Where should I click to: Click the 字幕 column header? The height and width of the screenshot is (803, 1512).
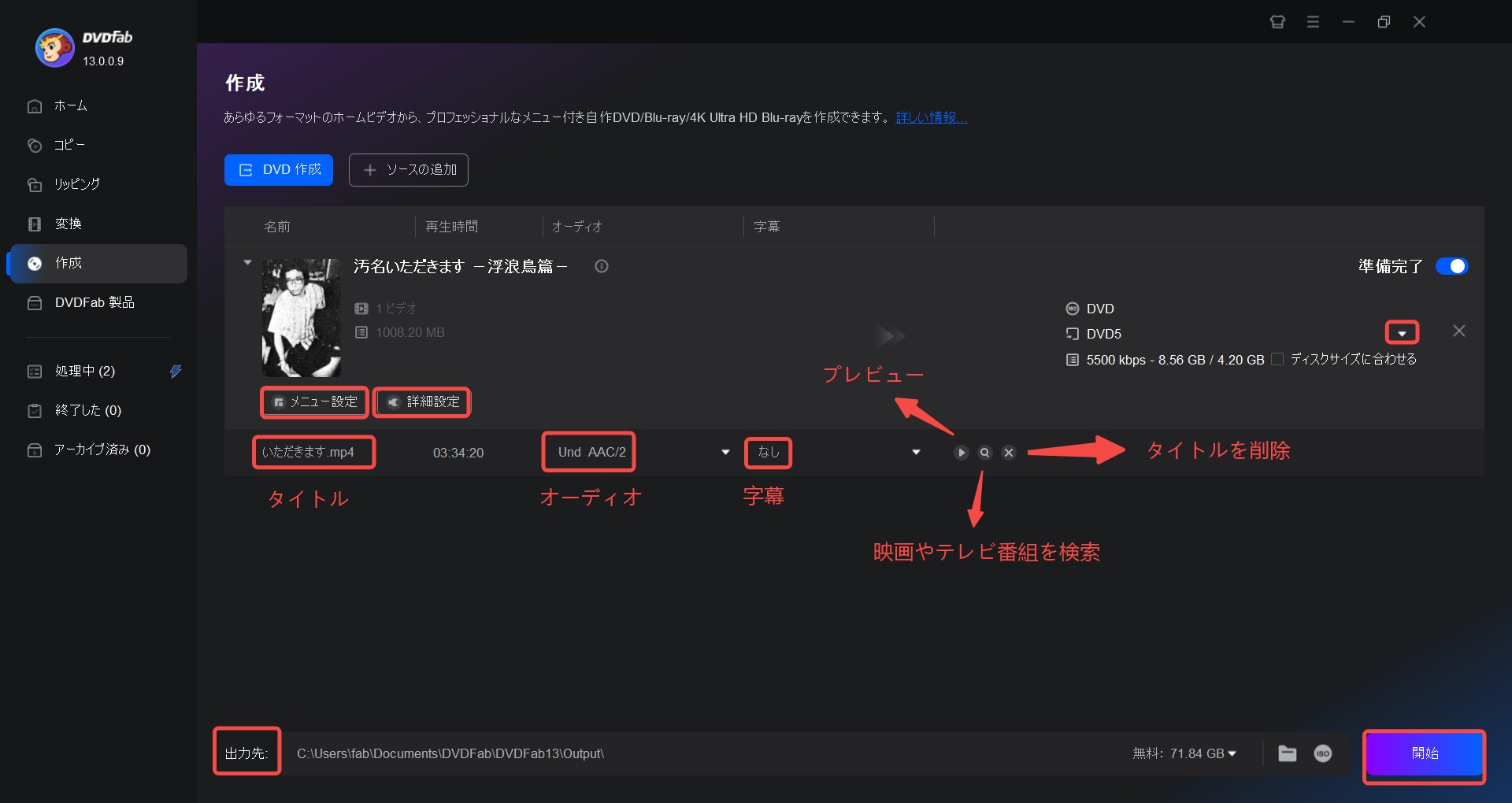point(766,227)
